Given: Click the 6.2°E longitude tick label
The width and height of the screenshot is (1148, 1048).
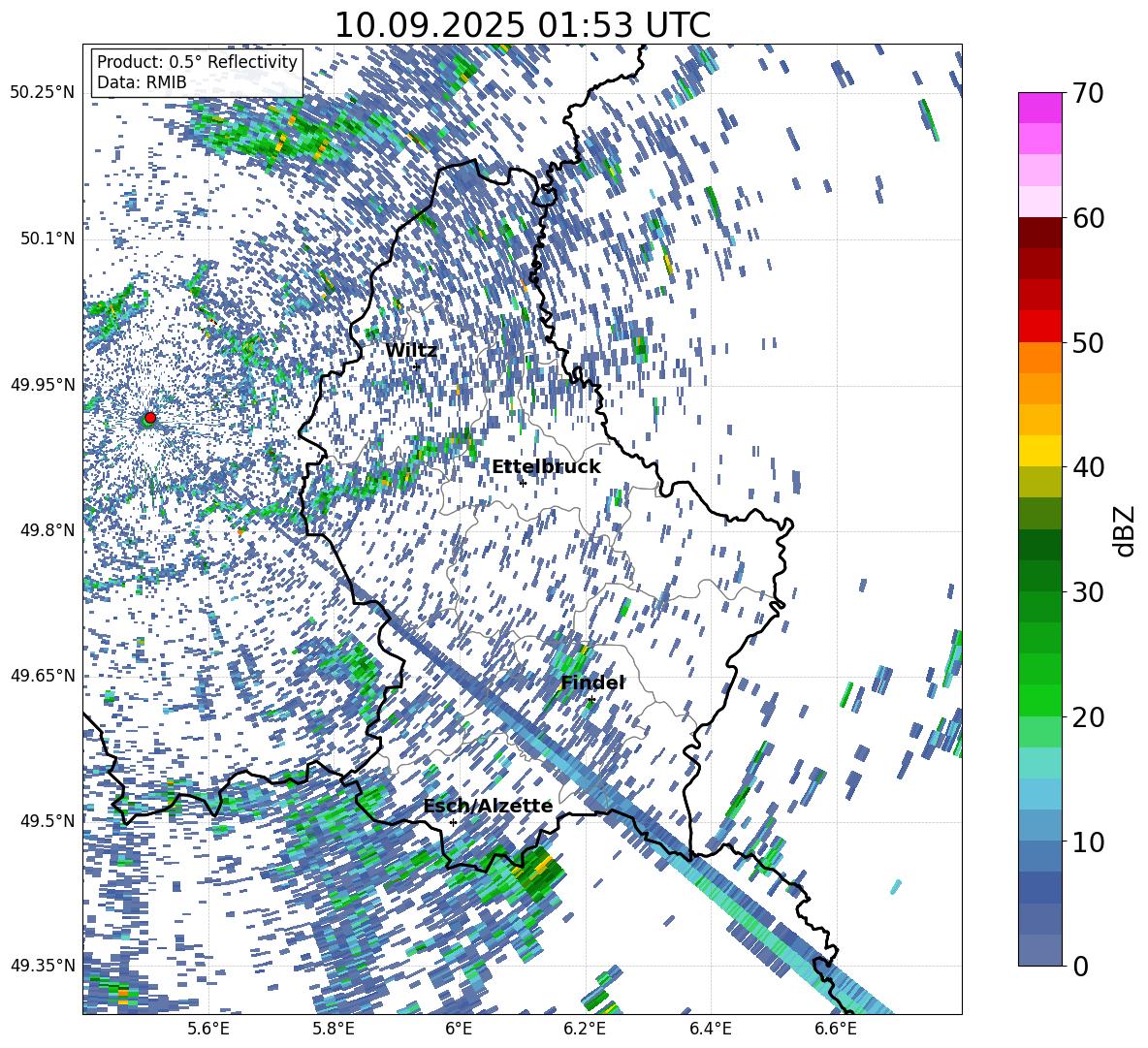Looking at the screenshot, I should [585, 1030].
